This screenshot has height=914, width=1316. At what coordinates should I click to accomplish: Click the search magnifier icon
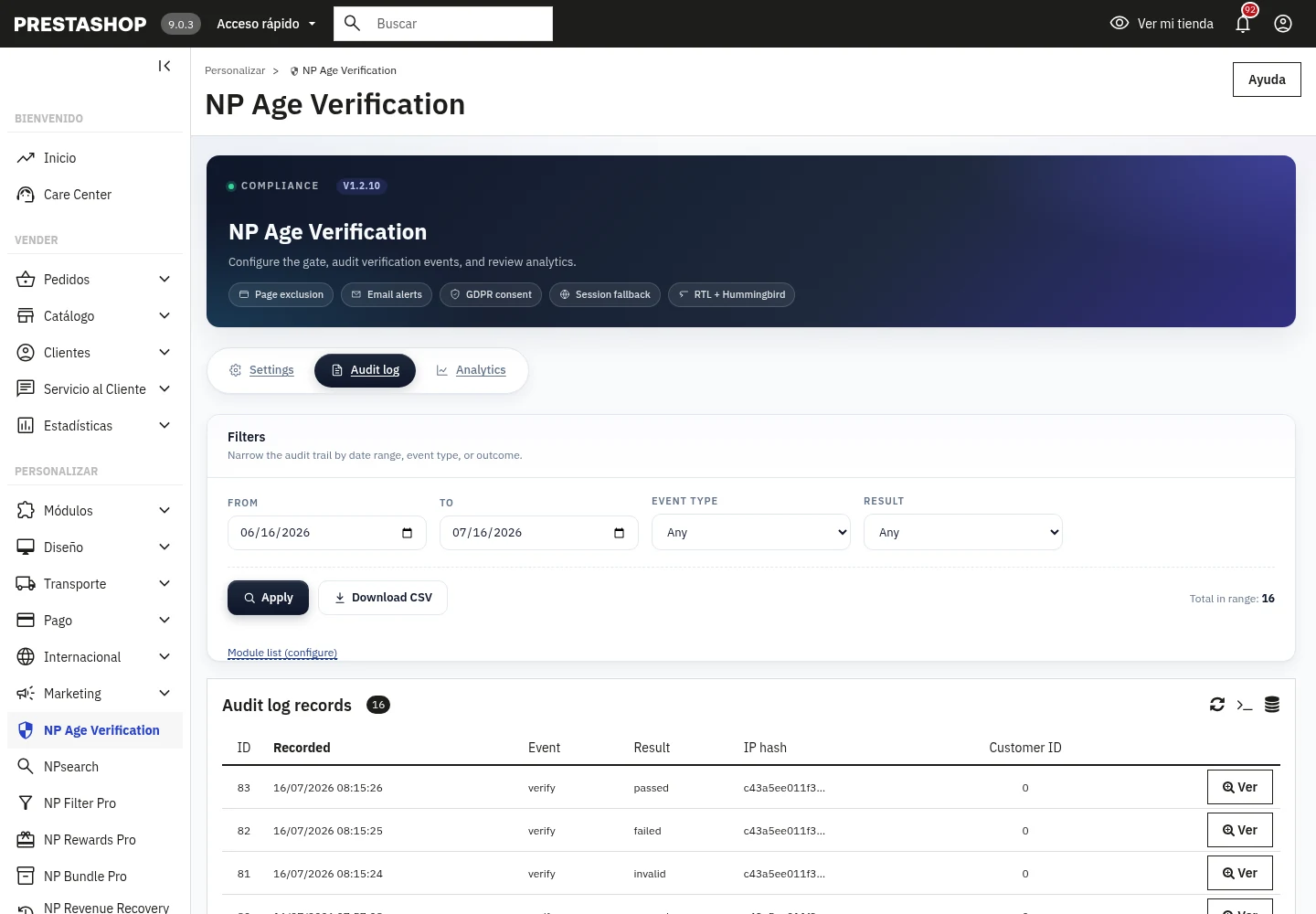[352, 24]
